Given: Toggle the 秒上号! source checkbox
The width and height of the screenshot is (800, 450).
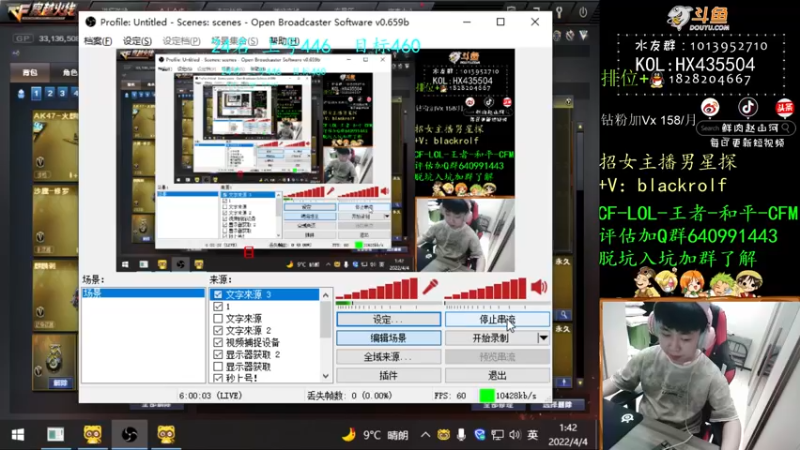Looking at the screenshot, I should 218,378.
